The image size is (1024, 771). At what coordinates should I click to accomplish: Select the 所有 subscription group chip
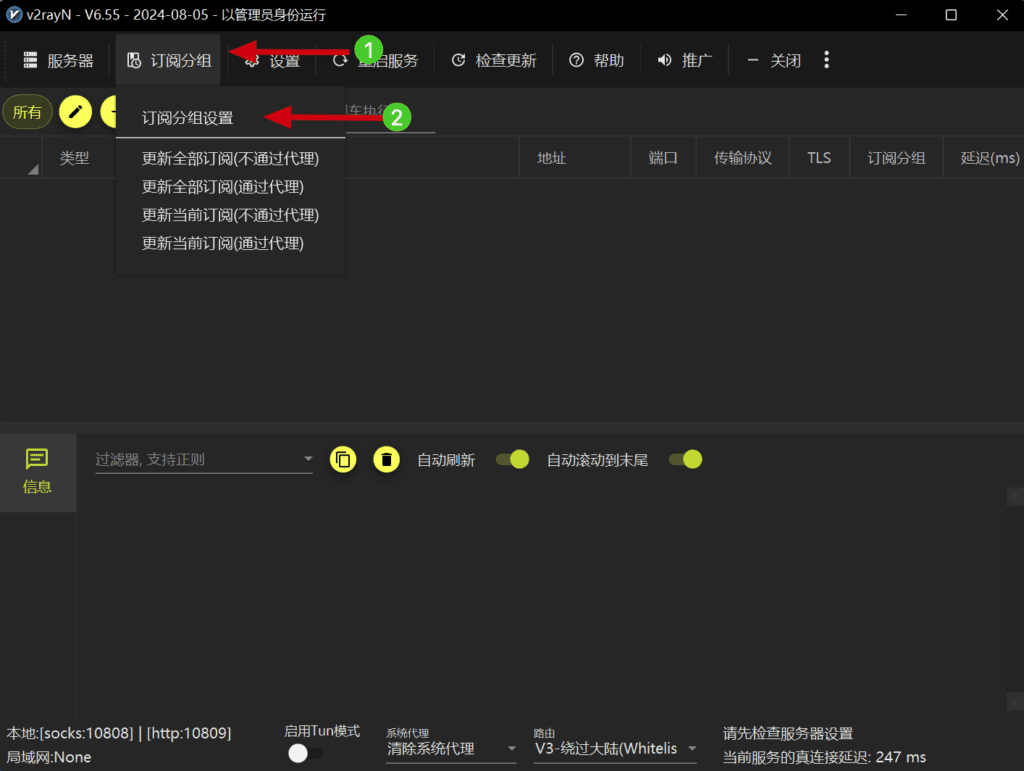pos(27,112)
